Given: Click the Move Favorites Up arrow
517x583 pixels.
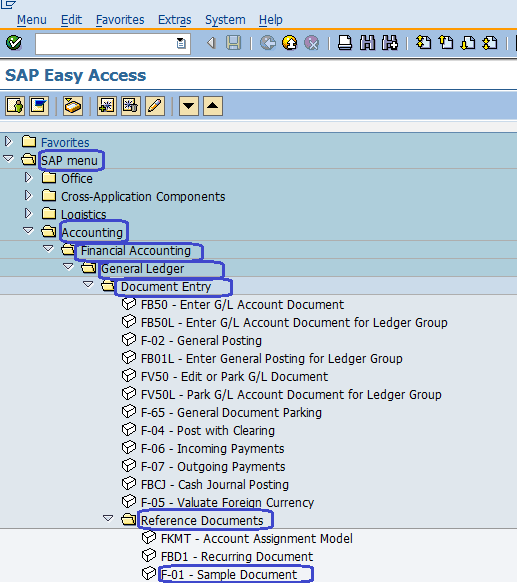Looking at the screenshot, I should pos(213,106).
